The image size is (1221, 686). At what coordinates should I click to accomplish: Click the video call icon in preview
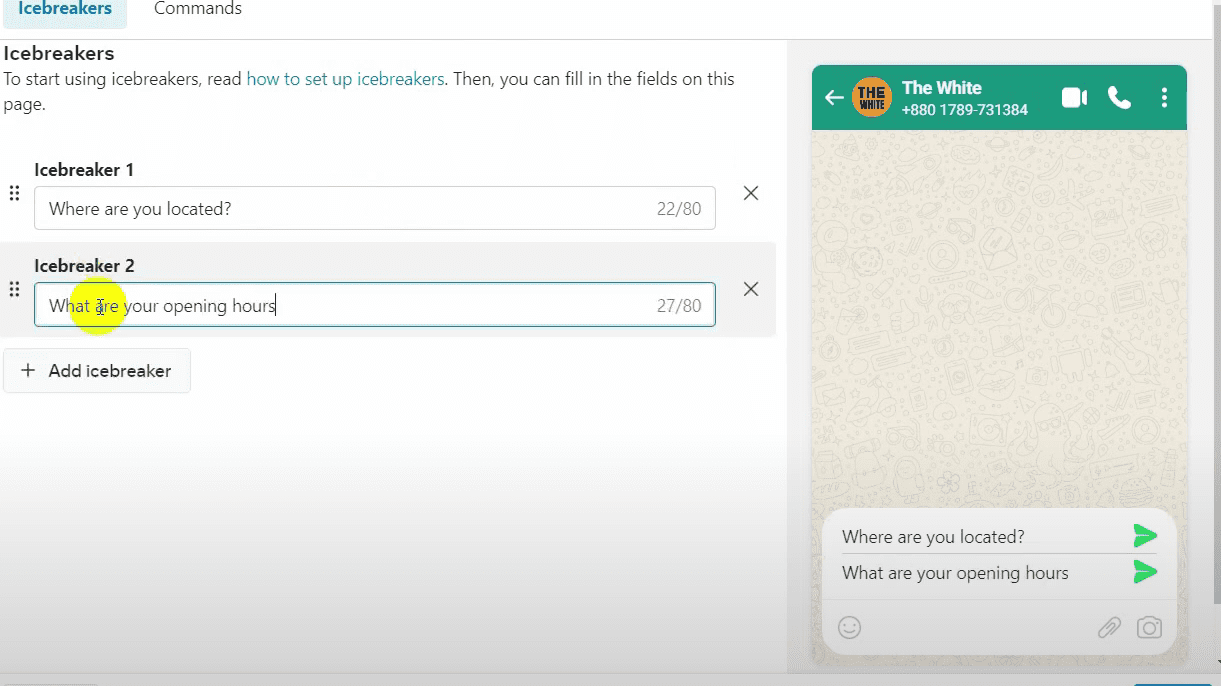(1074, 98)
